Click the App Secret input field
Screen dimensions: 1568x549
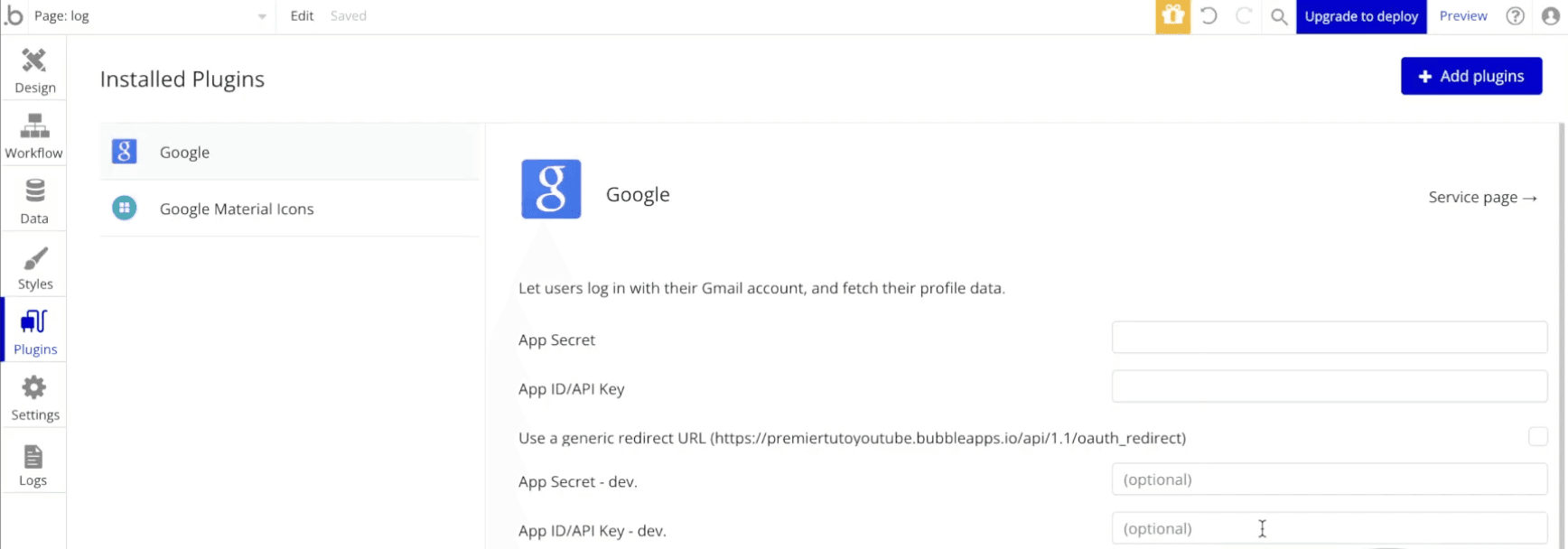pyautogui.click(x=1329, y=337)
